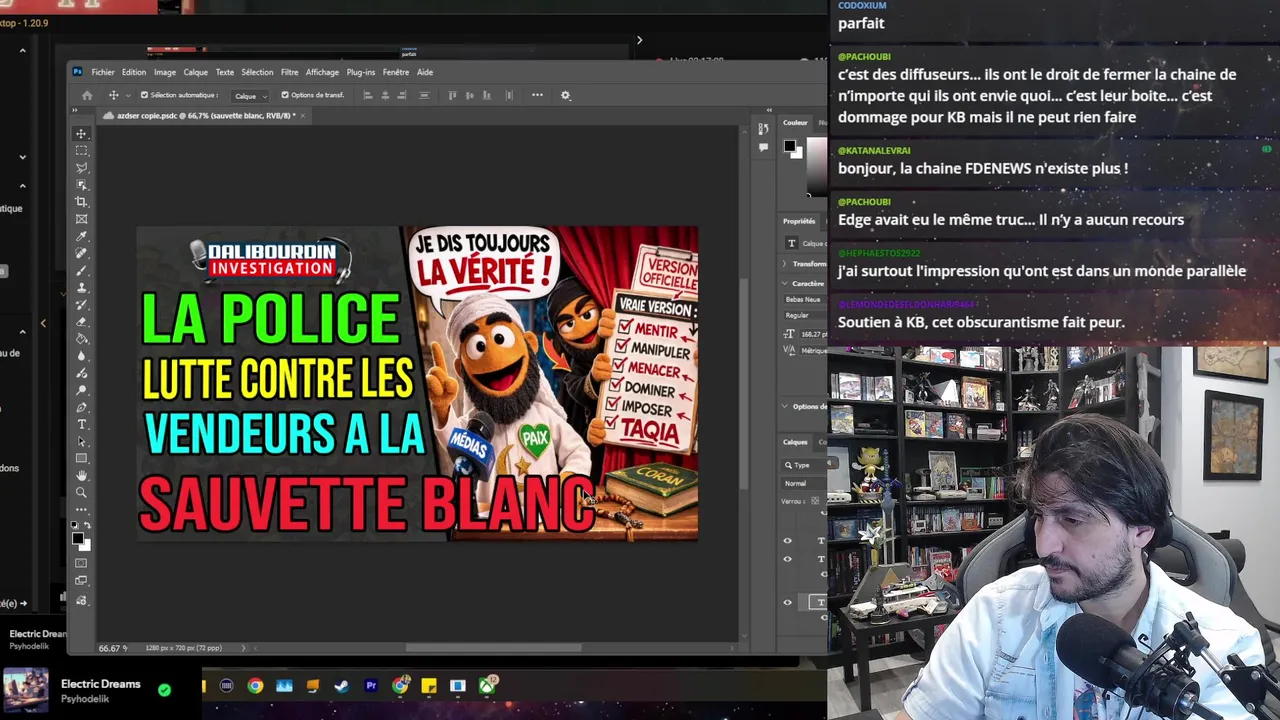Click the Couleur panel foreground swatch
The width and height of the screenshot is (1280, 720).
[x=789, y=147]
